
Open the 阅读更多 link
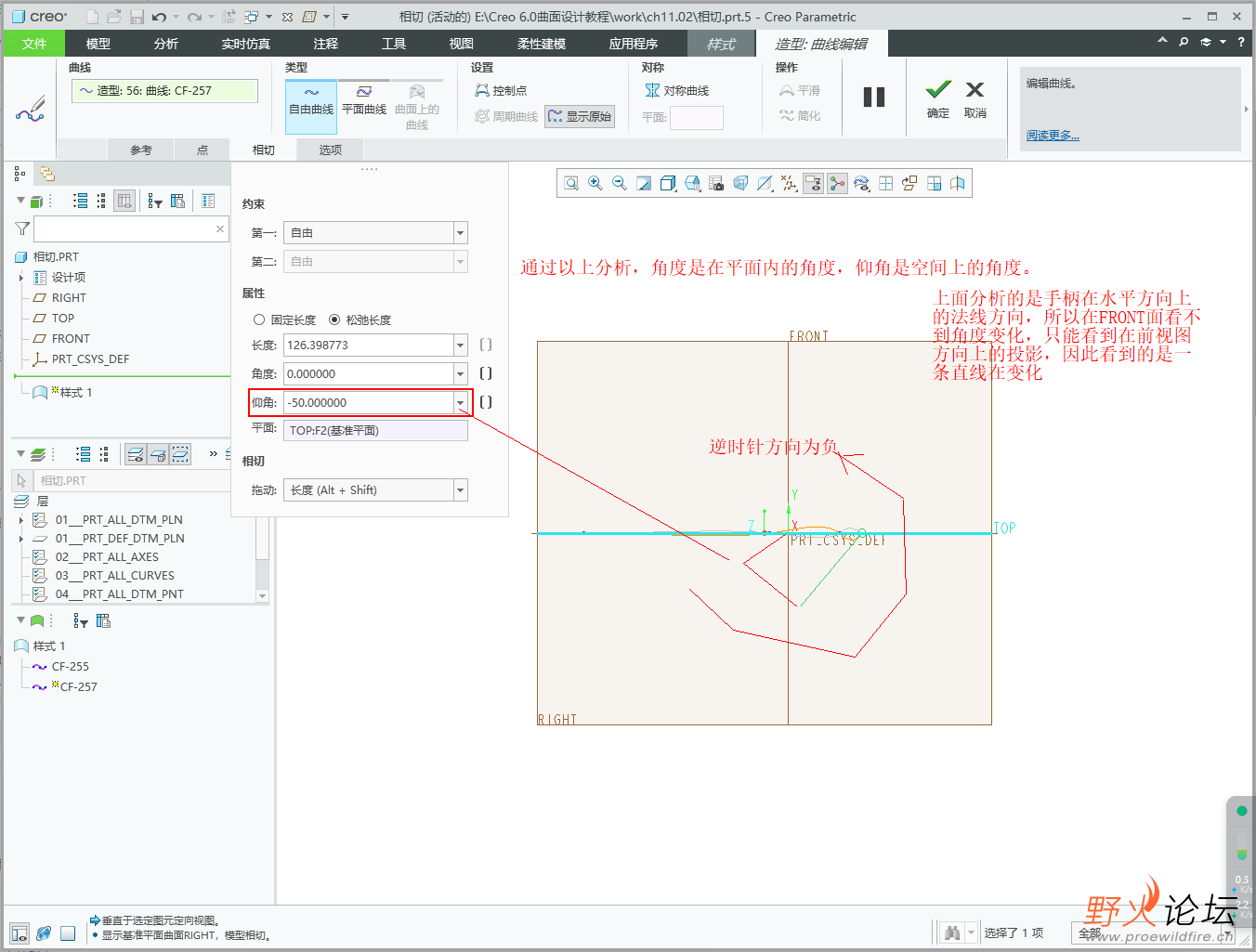tap(1053, 136)
